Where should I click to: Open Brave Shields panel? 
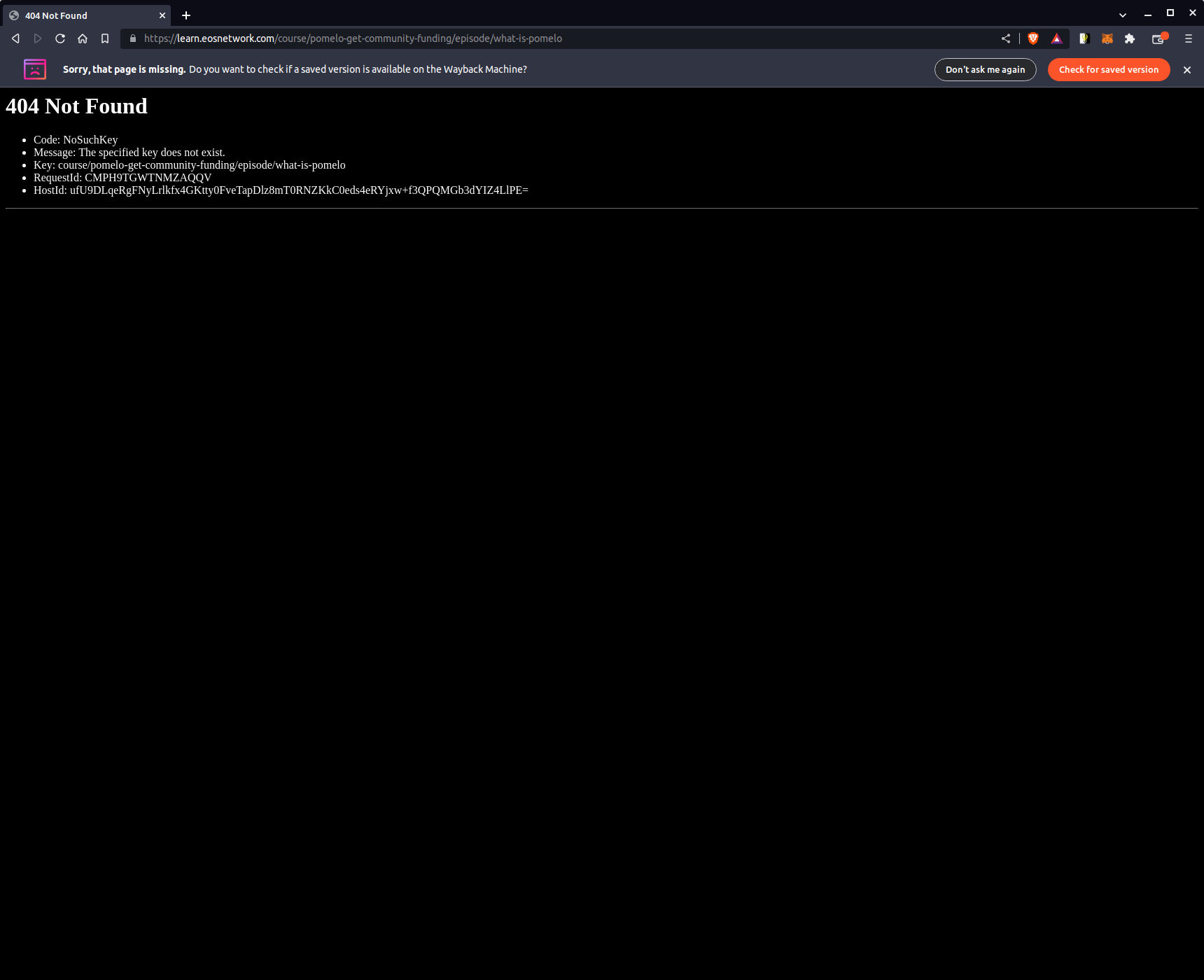1033,38
